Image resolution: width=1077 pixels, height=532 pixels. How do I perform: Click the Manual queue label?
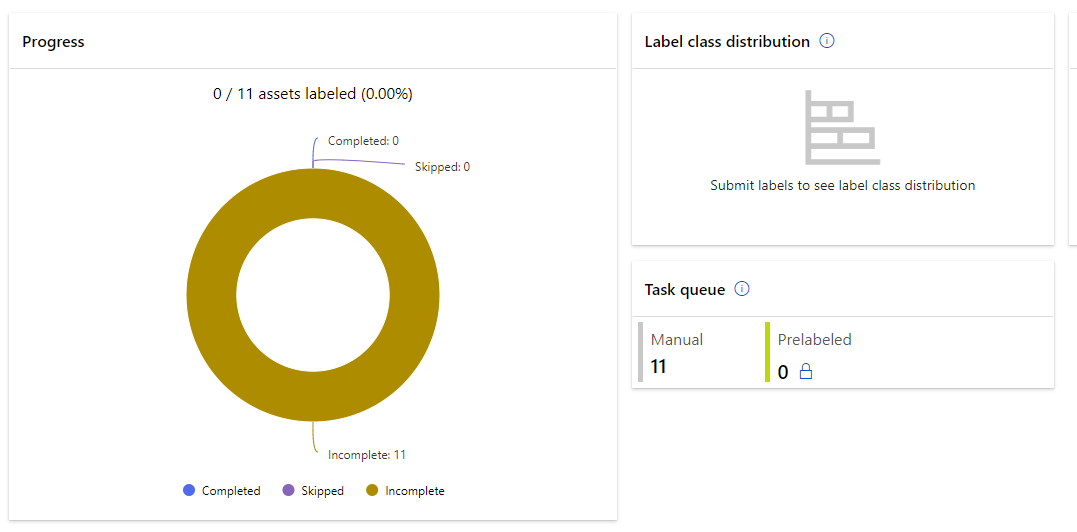point(677,339)
